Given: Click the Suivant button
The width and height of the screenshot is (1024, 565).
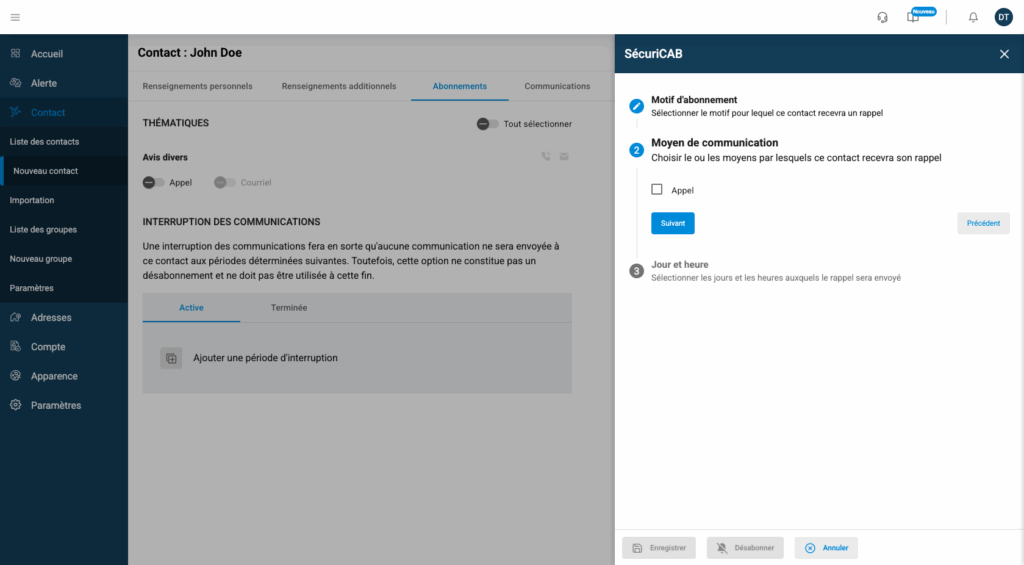Looking at the screenshot, I should [x=672, y=223].
